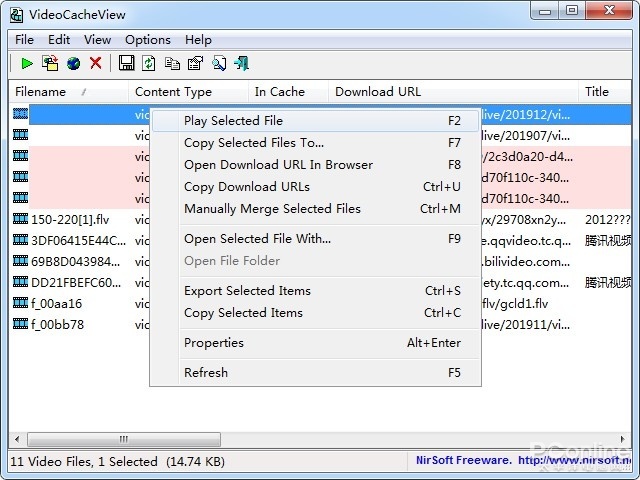Click the Copy Selected Files To toolbar icon
This screenshot has height=480, width=640.
tap(50, 64)
